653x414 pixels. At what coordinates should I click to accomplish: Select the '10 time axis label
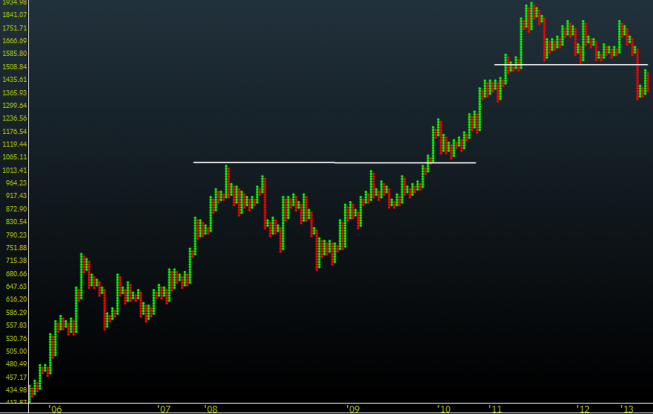tap(444, 409)
